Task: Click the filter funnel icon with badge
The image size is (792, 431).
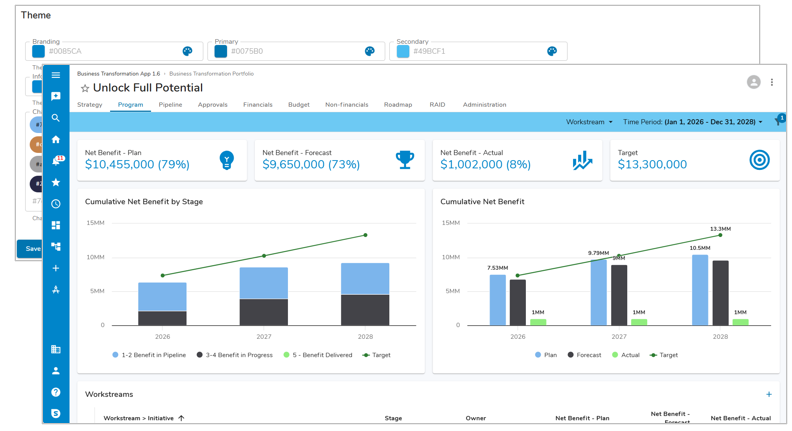Action: pos(778,122)
